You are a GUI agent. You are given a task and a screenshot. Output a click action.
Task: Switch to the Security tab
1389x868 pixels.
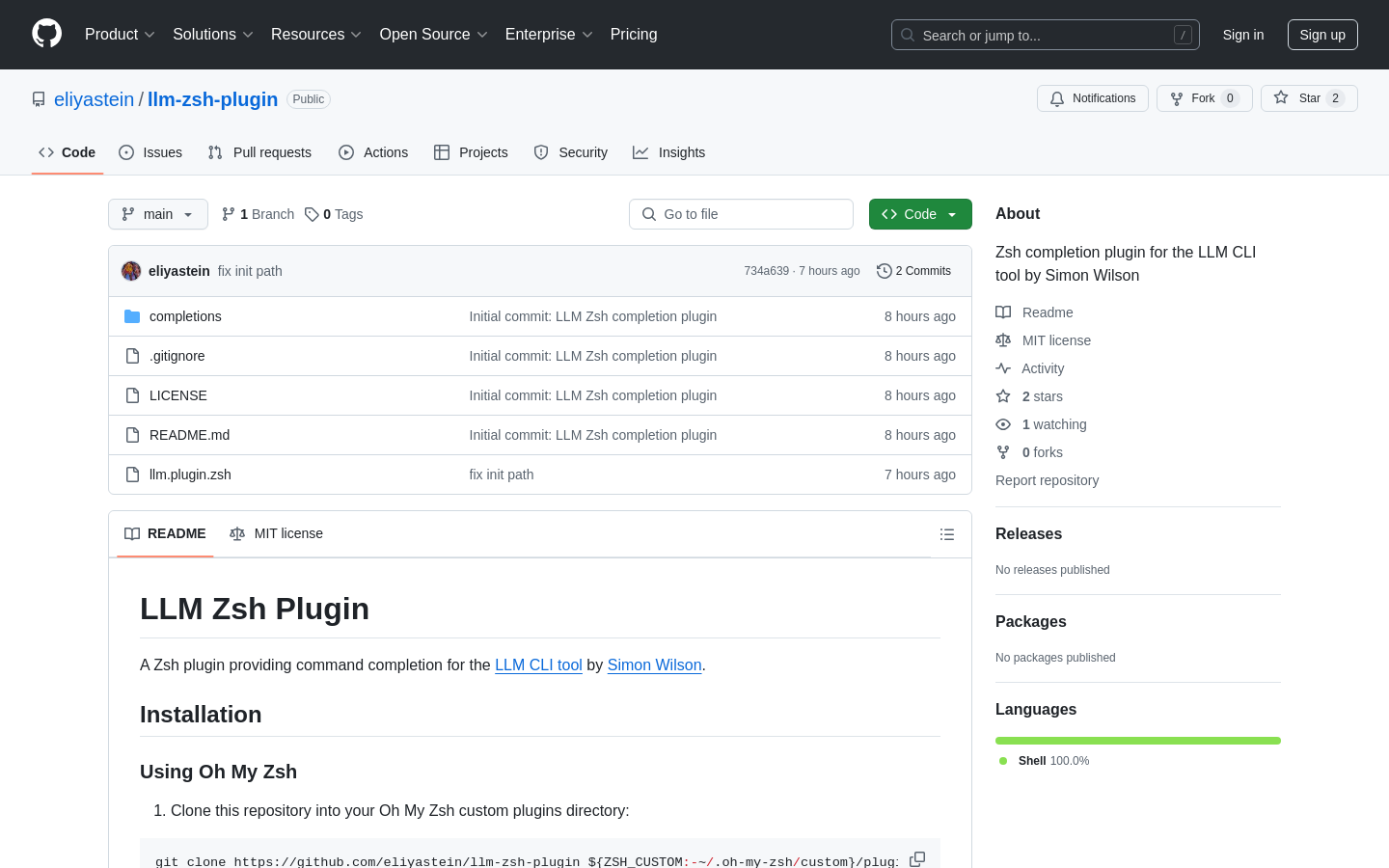point(571,152)
